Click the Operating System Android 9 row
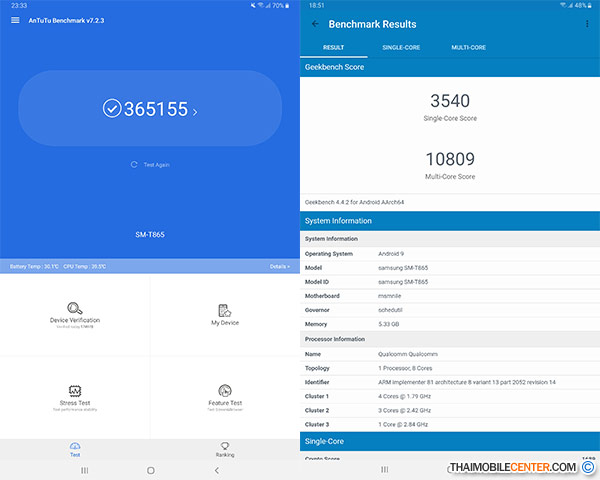Viewport: 600px width, 480px height. [450, 254]
